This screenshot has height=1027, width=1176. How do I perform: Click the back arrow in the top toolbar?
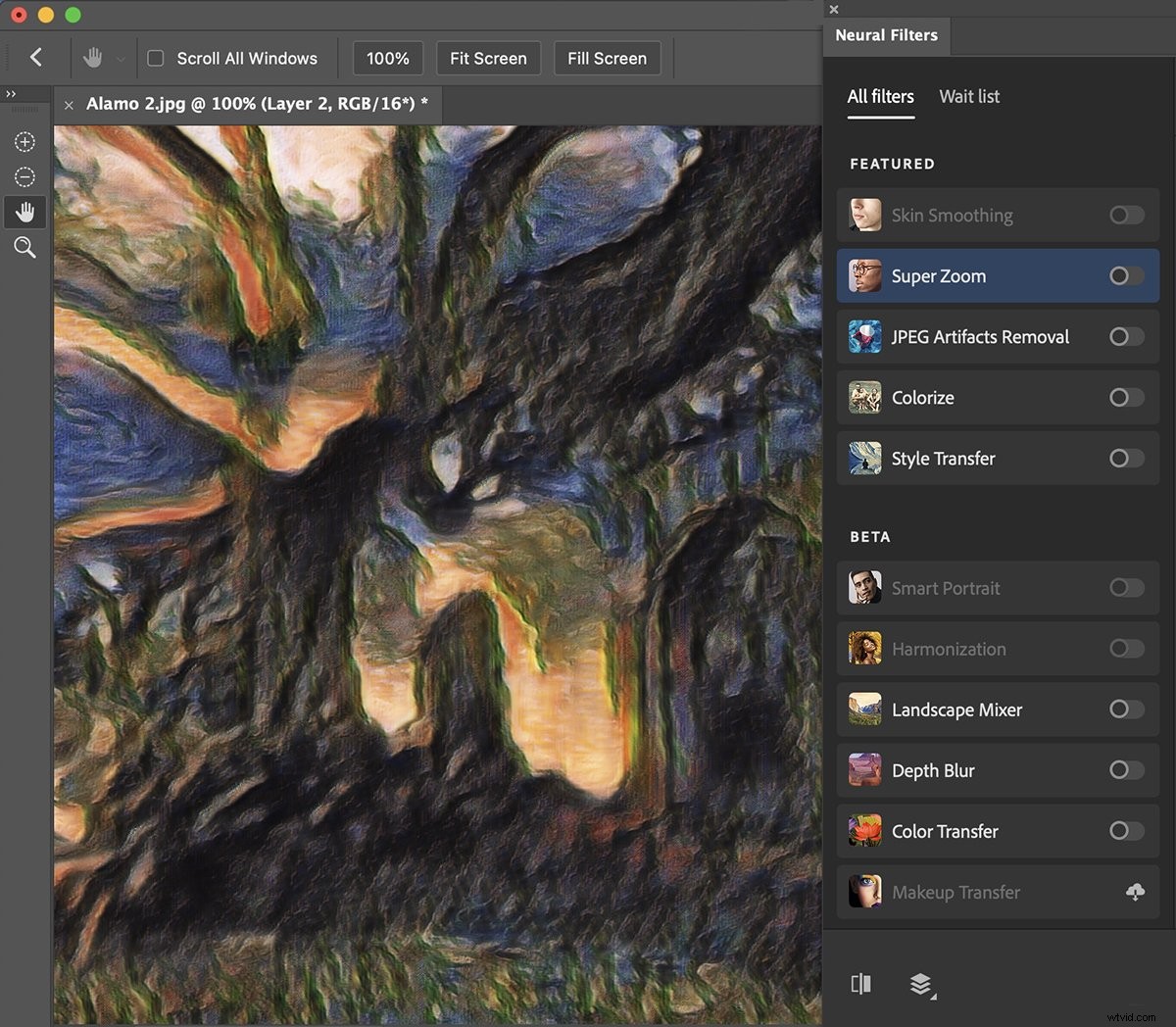(x=36, y=58)
